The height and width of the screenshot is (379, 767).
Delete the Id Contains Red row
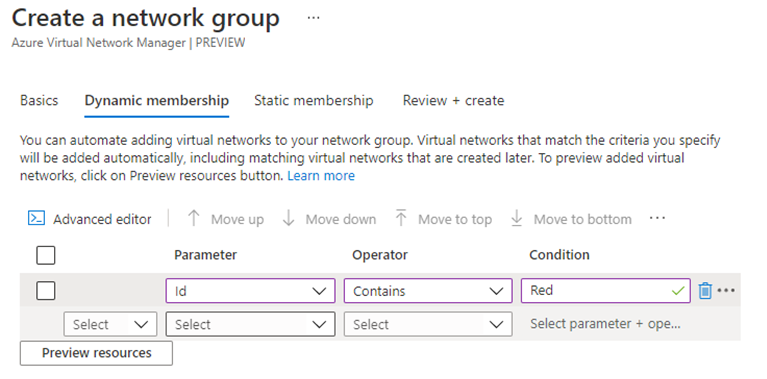705,290
